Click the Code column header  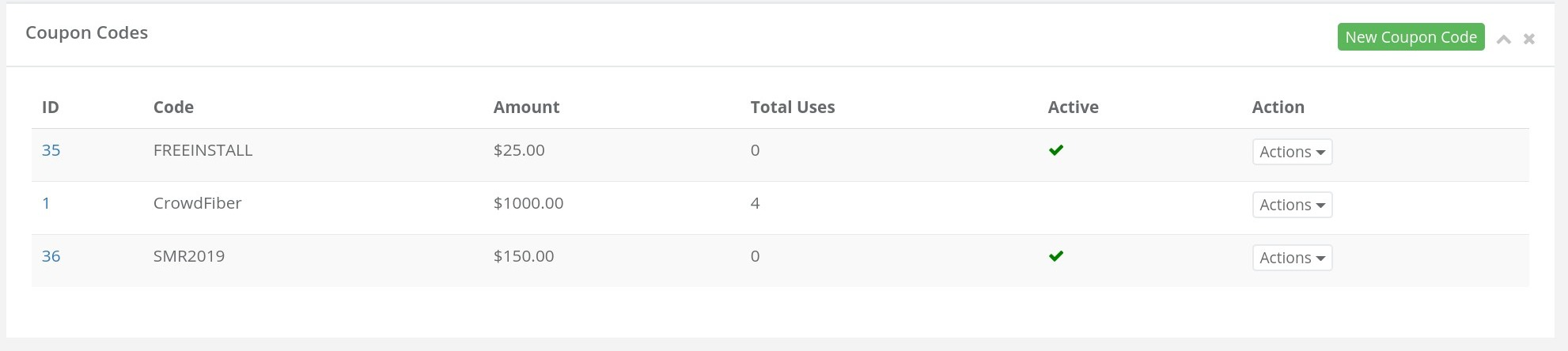(173, 108)
